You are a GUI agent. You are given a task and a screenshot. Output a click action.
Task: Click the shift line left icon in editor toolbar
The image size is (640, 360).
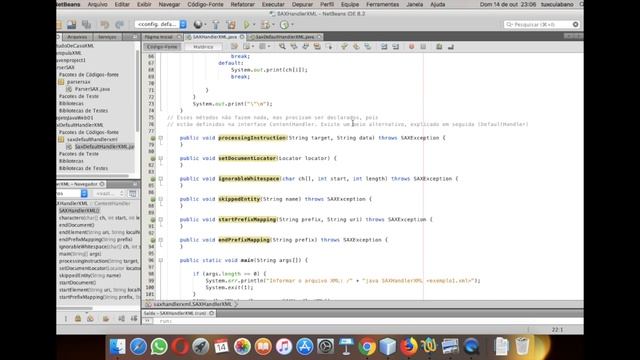(x=384, y=47)
